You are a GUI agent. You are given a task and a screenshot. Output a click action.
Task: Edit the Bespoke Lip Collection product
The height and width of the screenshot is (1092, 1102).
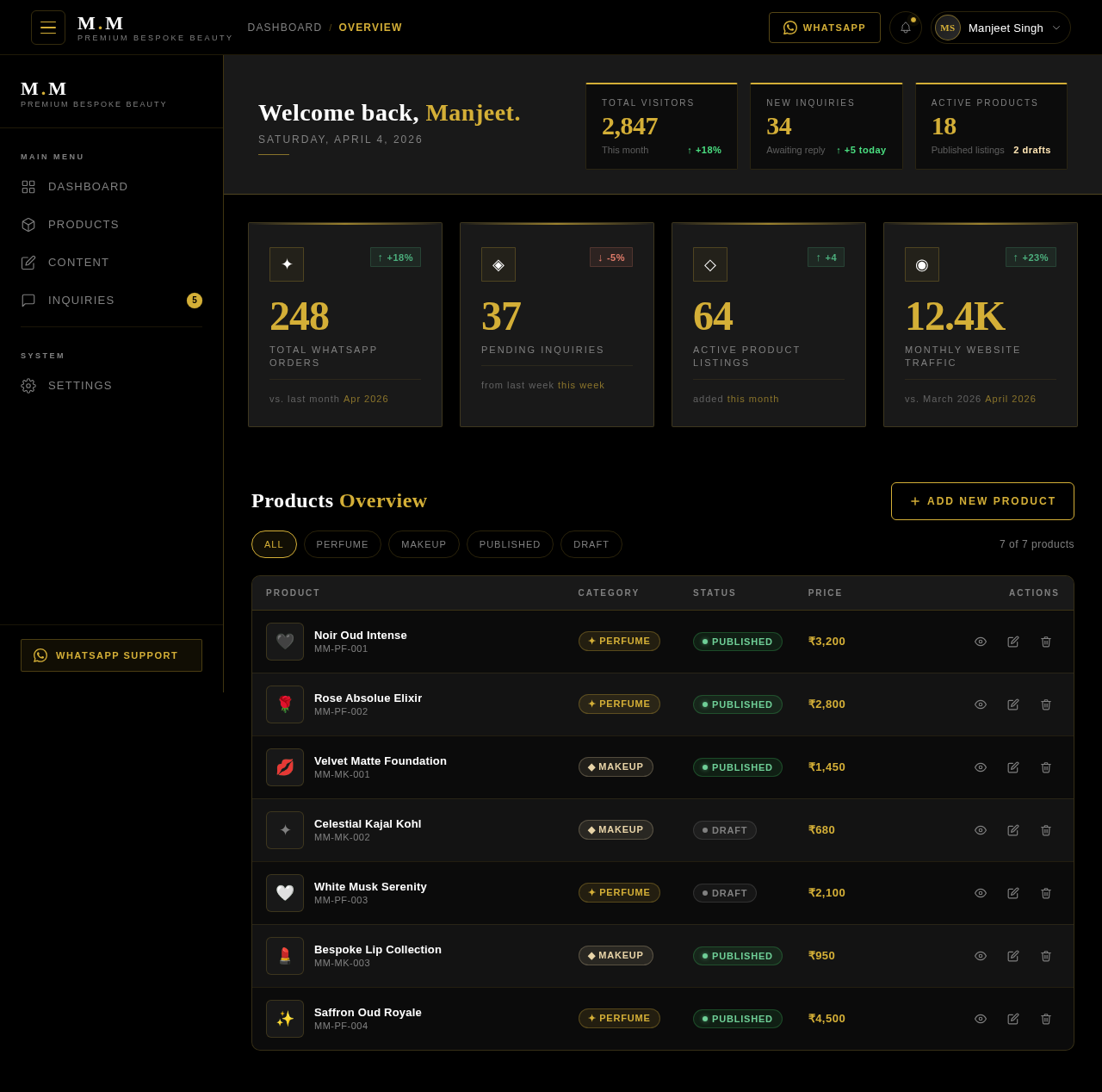tap(1013, 956)
